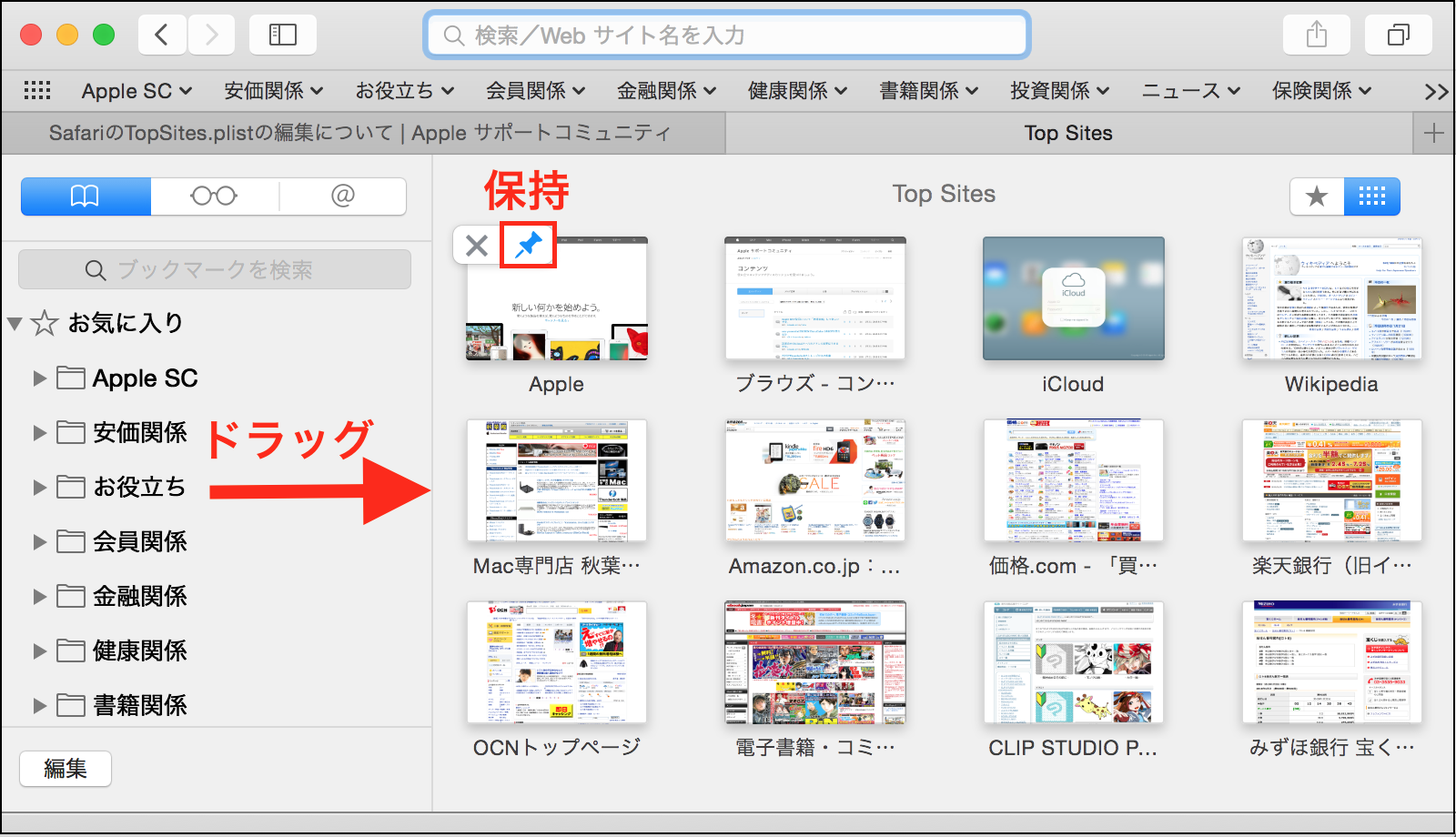The image size is (1456, 837).
Task: Expand the 会員関係 folder triangle in the sidebar
Action: (x=39, y=542)
